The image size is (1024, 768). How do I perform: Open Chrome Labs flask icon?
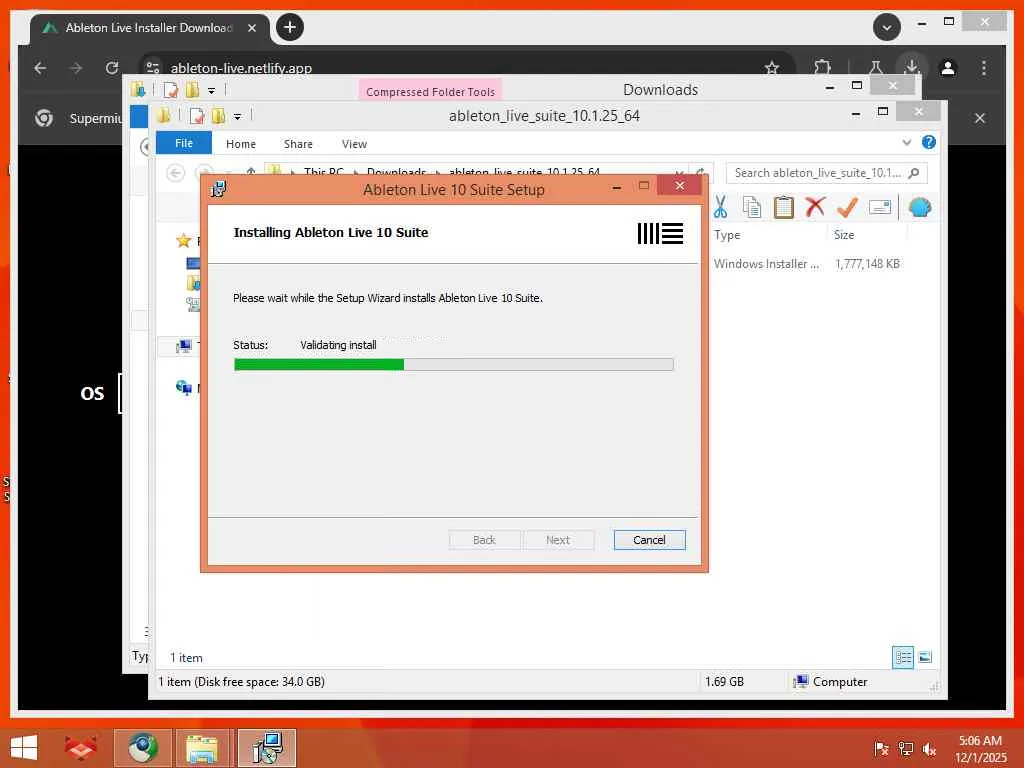tap(876, 68)
